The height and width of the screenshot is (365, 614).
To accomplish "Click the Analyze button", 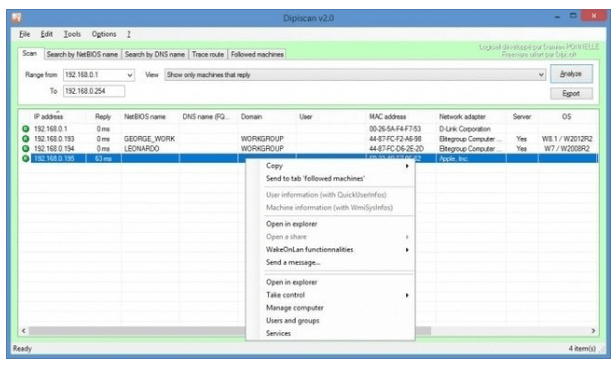I will [x=571, y=74].
